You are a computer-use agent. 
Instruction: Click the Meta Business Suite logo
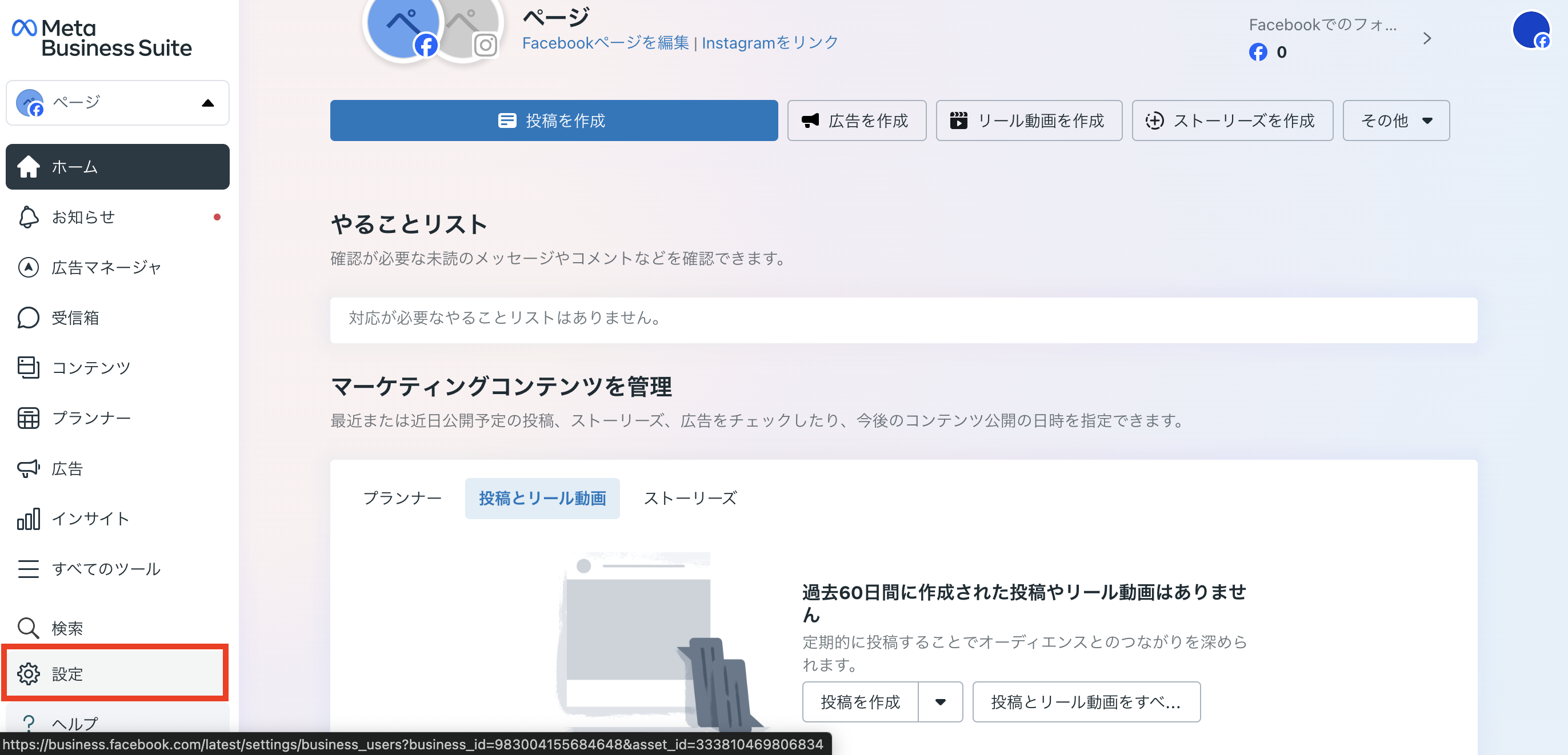101,38
